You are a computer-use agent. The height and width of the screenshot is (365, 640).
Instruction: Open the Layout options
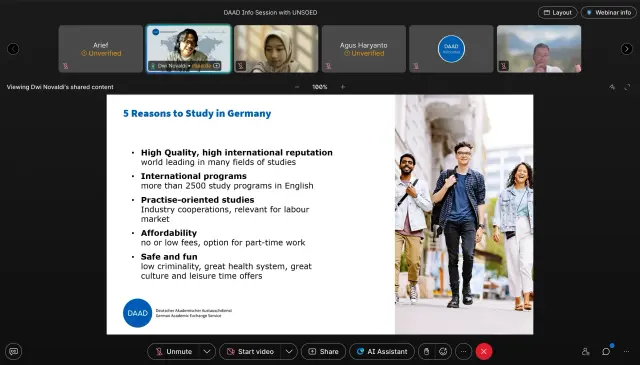558,13
